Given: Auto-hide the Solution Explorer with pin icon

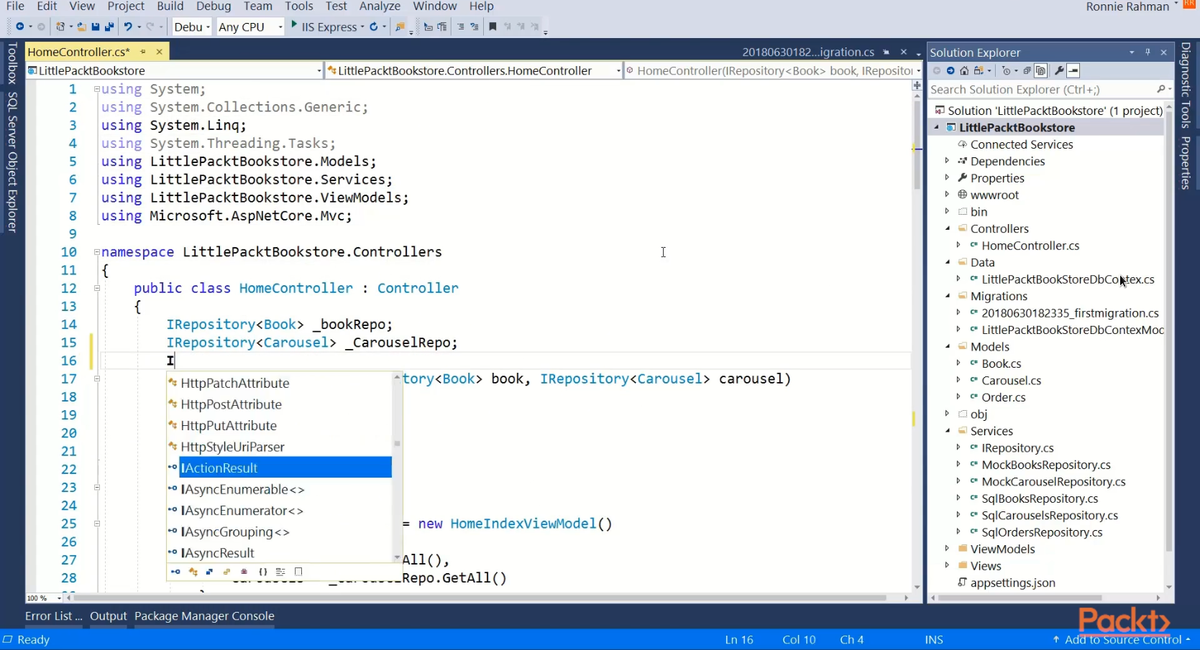Looking at the screenshot, I should [x=1148, y=52].
